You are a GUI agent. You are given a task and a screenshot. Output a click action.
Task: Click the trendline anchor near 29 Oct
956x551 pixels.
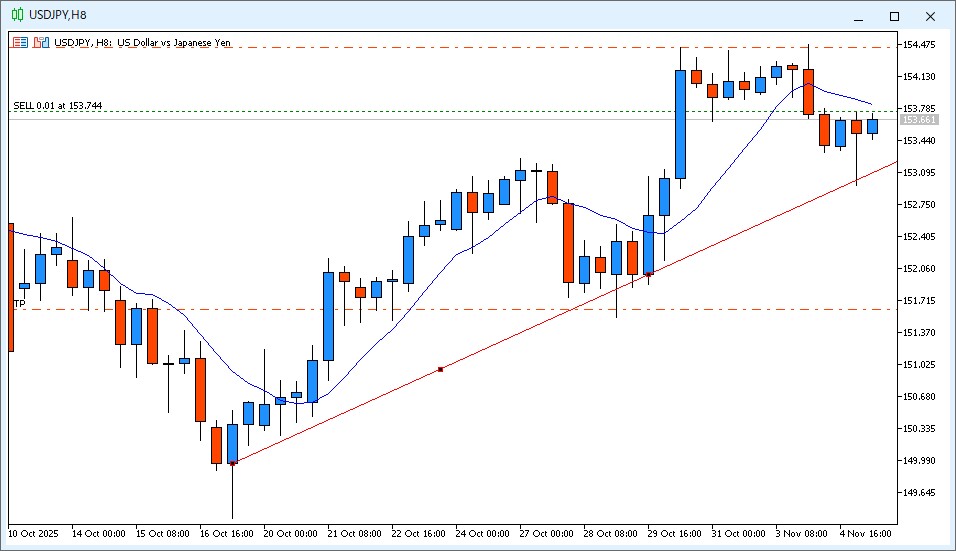tap(648, 273)
